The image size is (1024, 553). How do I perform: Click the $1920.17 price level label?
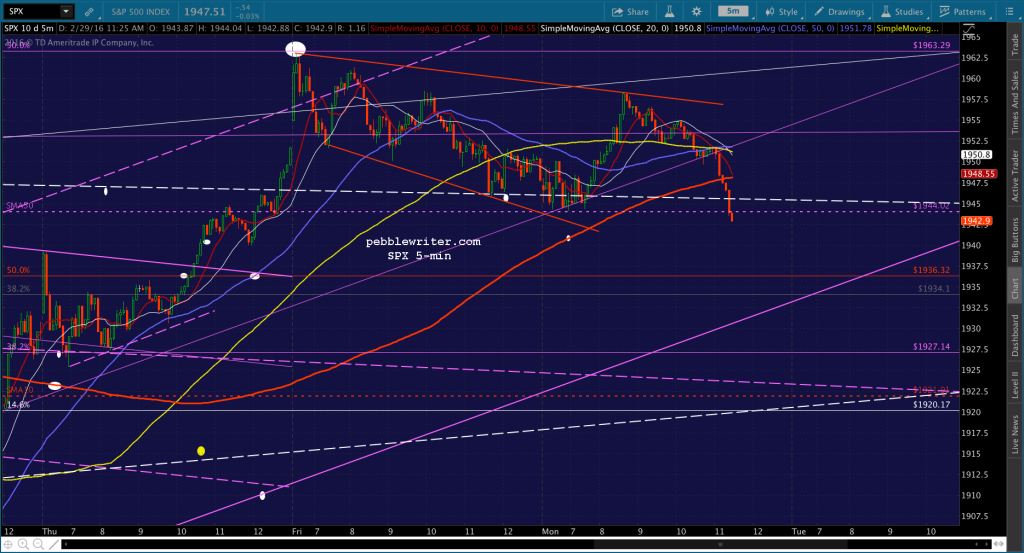click(x=931, y=405)
